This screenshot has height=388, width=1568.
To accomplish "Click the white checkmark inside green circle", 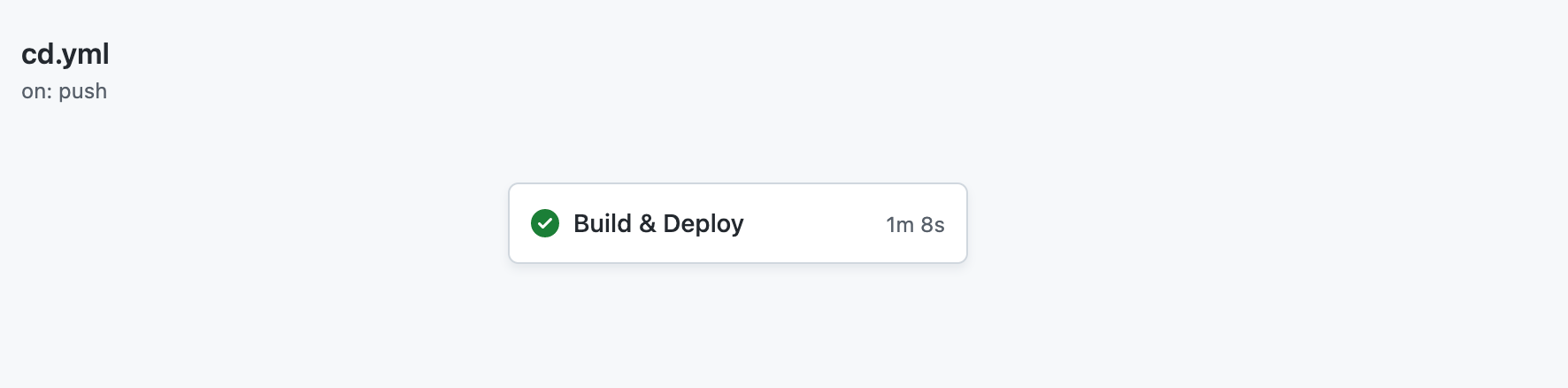I will pyautogui.click(x=545, y=224).
